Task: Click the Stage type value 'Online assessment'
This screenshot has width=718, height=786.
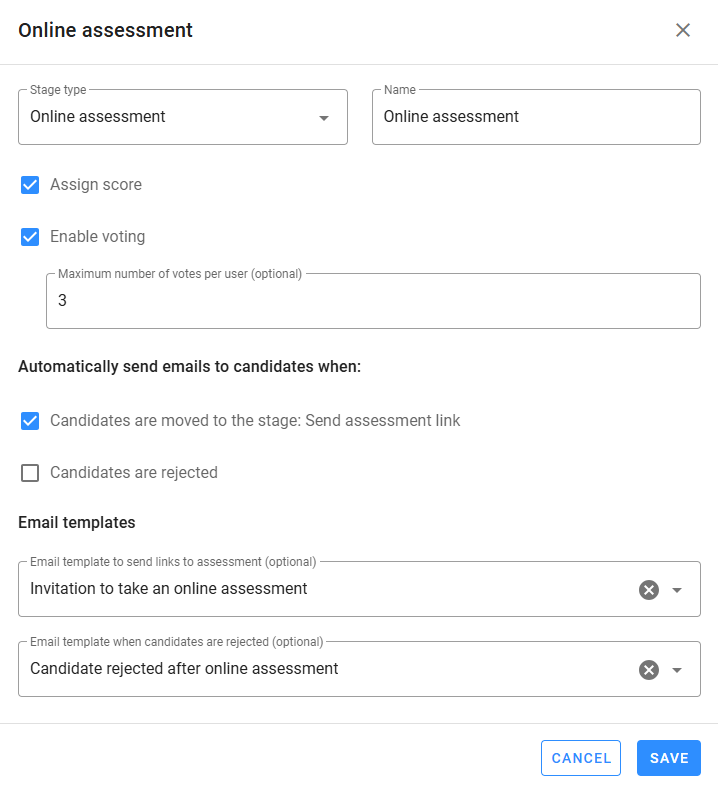Action: (x=98, y=117)
